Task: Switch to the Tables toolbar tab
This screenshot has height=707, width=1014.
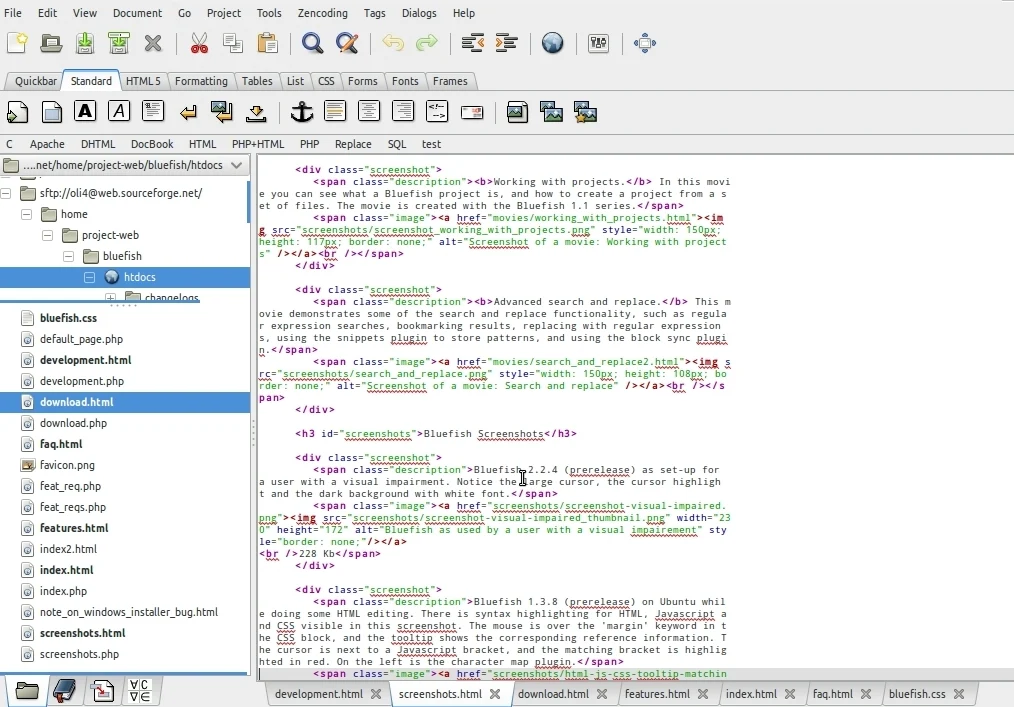Action: (257, 81)
